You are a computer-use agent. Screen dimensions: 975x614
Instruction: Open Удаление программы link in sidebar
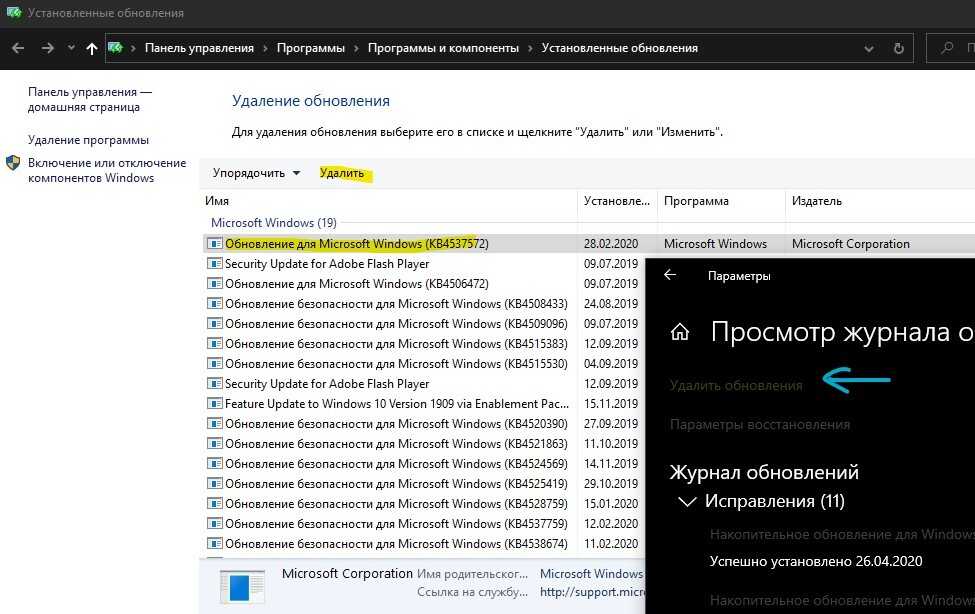88,140
